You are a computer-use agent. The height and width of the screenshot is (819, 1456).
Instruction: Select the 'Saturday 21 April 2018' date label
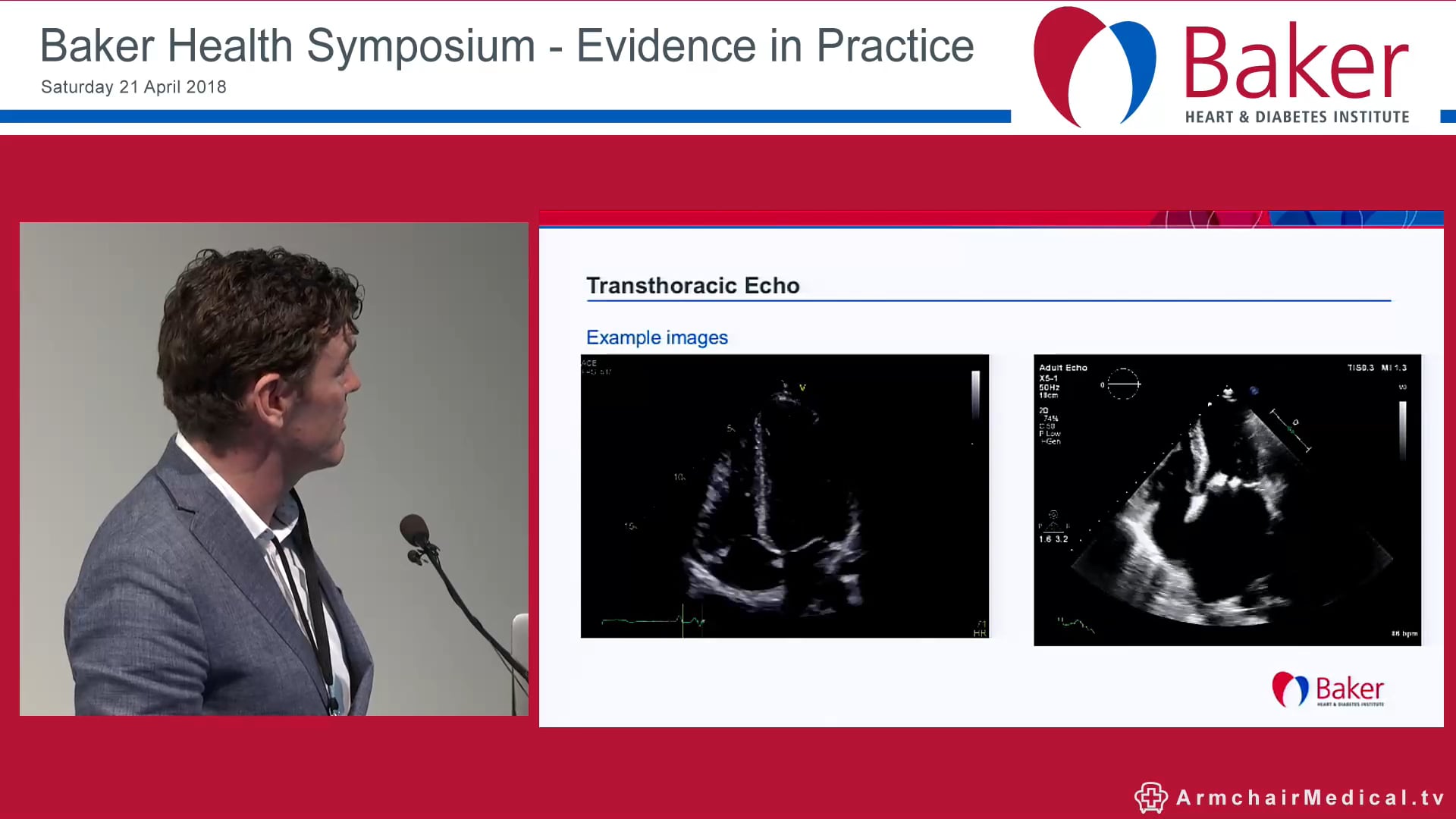pos(133,87)
